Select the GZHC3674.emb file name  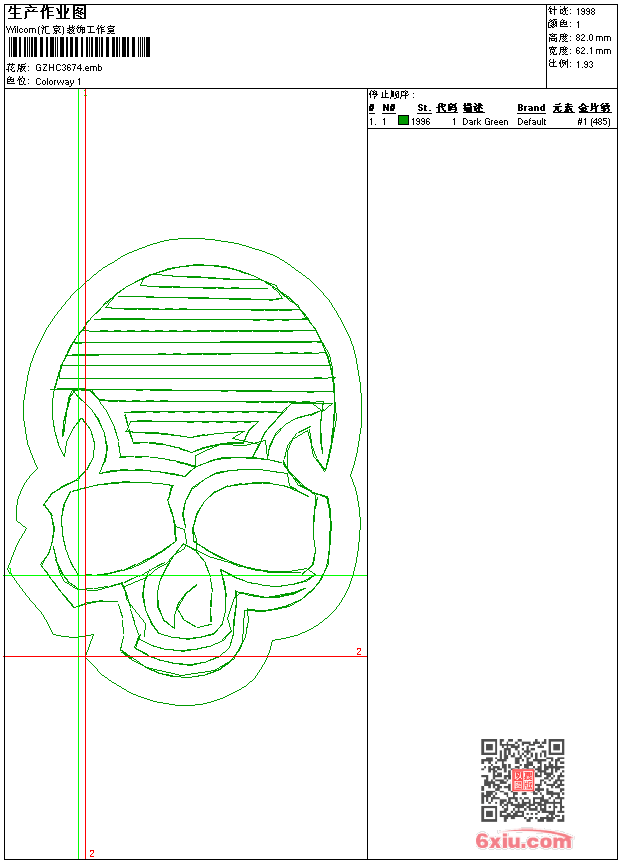(68, 68)
